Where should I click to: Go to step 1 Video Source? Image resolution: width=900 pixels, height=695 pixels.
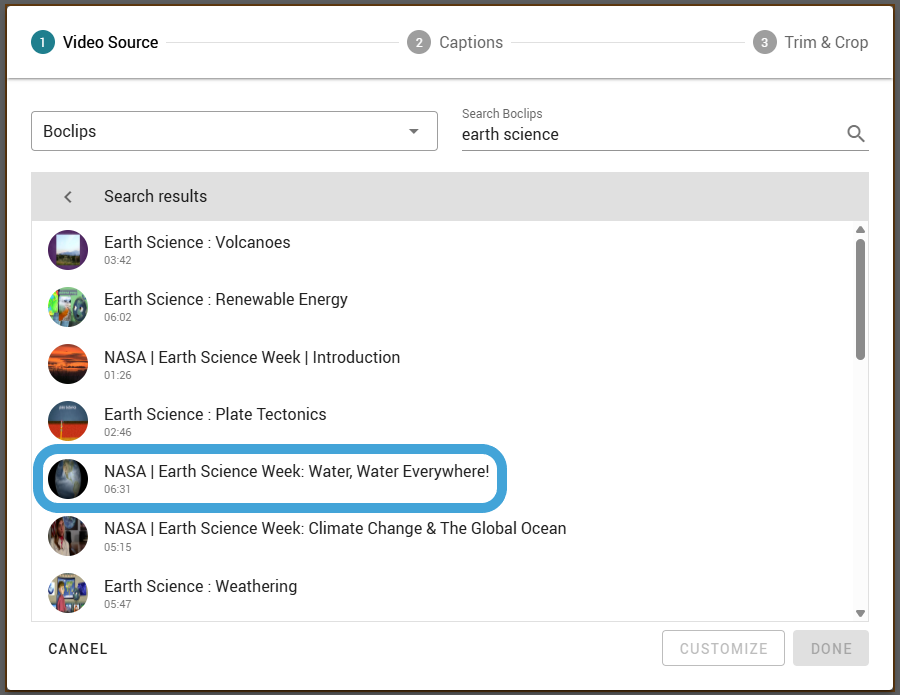coord(95,42)
